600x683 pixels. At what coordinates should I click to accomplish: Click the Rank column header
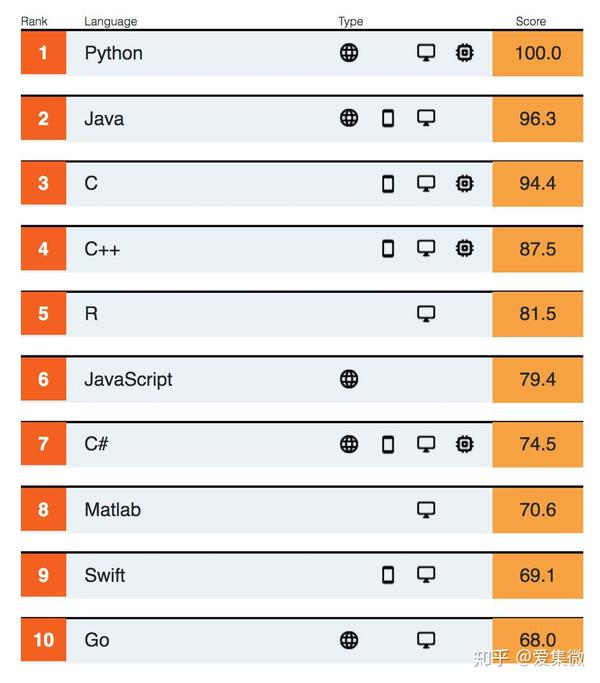point(34,21)
